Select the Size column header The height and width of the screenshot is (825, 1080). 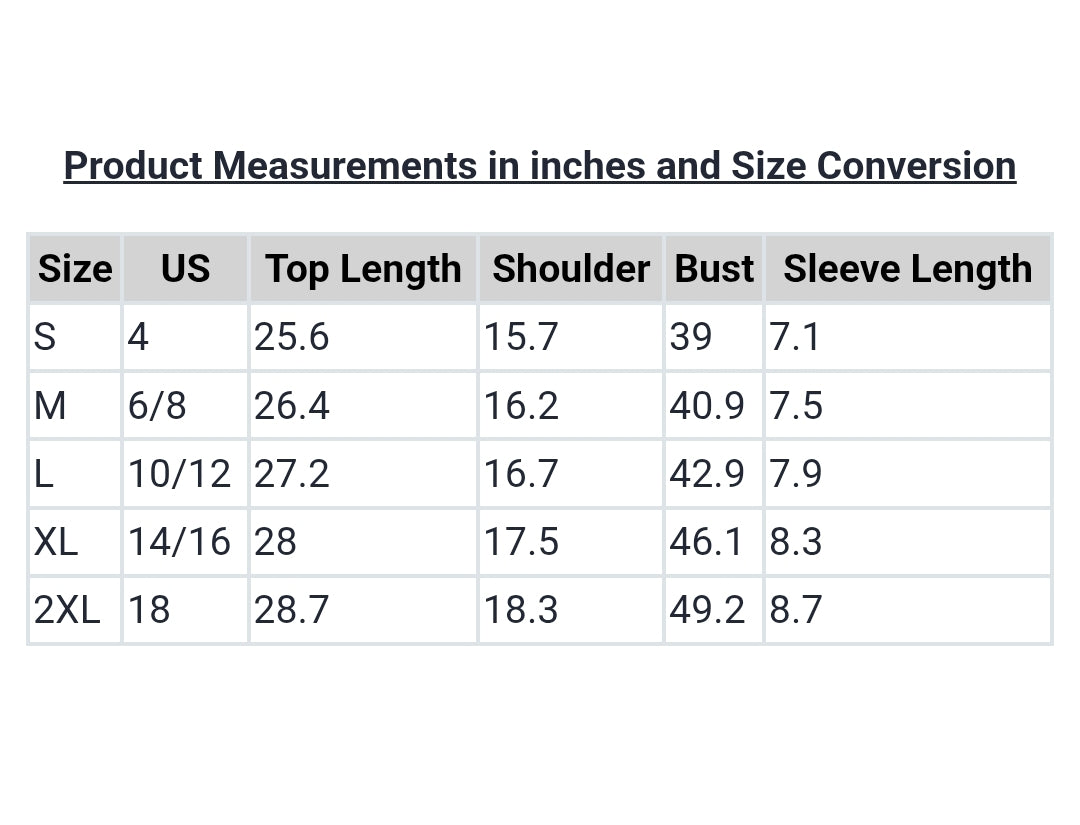point(75,269)
